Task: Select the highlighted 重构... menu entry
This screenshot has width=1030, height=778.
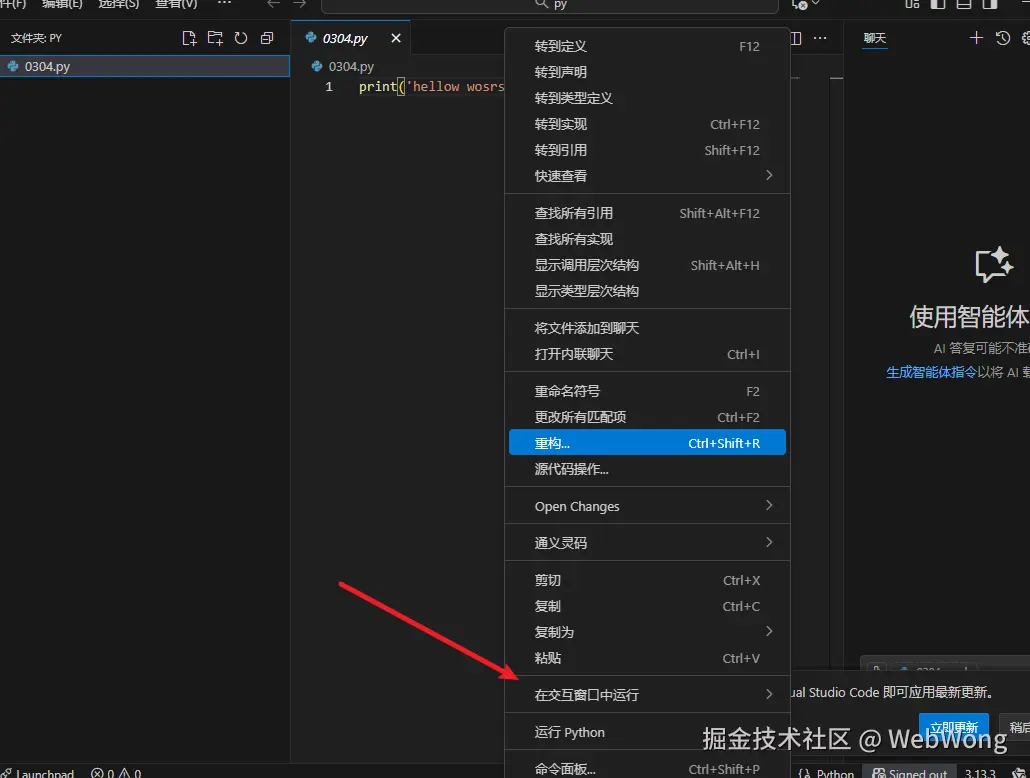Action: point(647,443)
